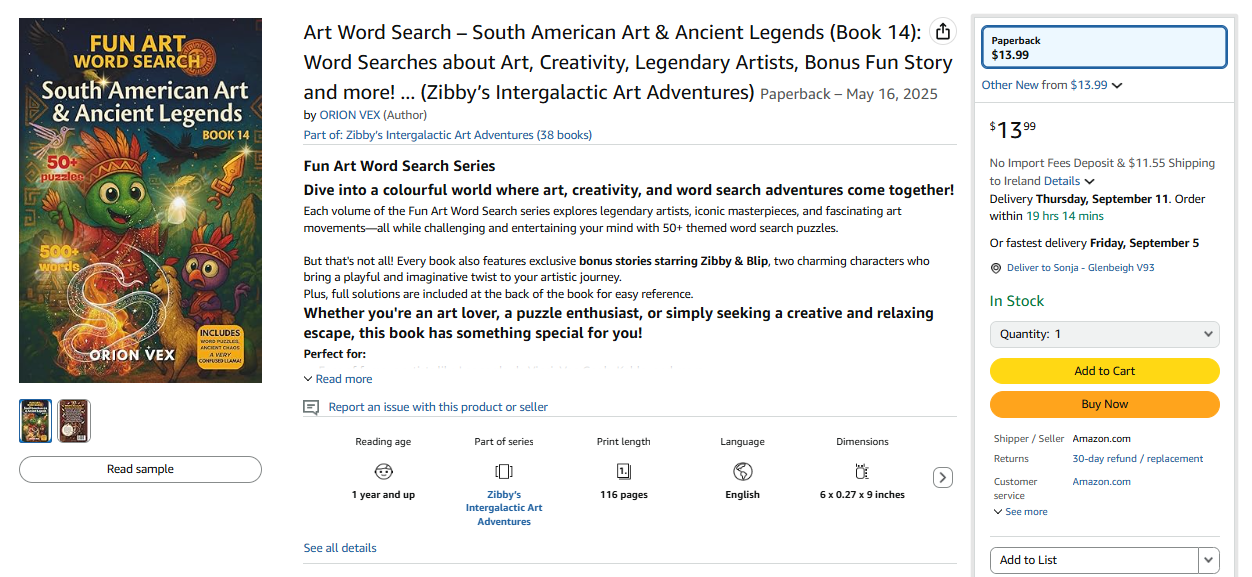Click the location pin next to Deliver to Sonja
The image size is (1252, 577).
click(x=995, y=268)
